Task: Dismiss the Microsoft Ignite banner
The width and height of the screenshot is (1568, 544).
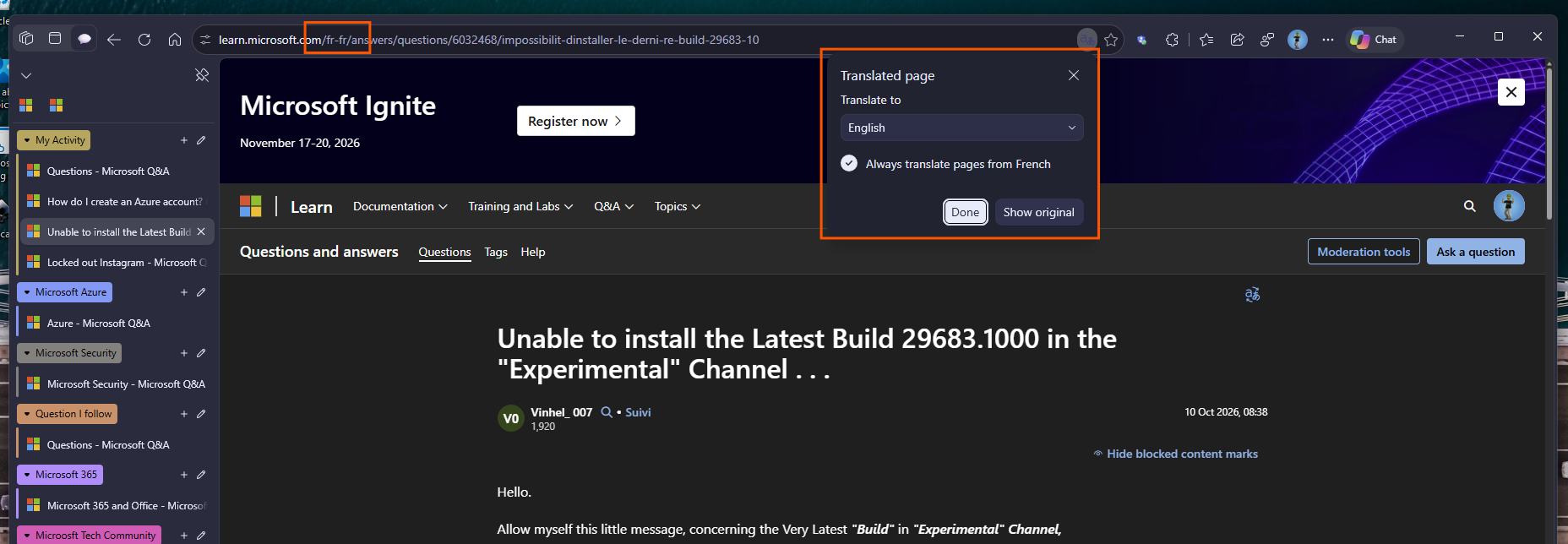Action: [1511, 92]
